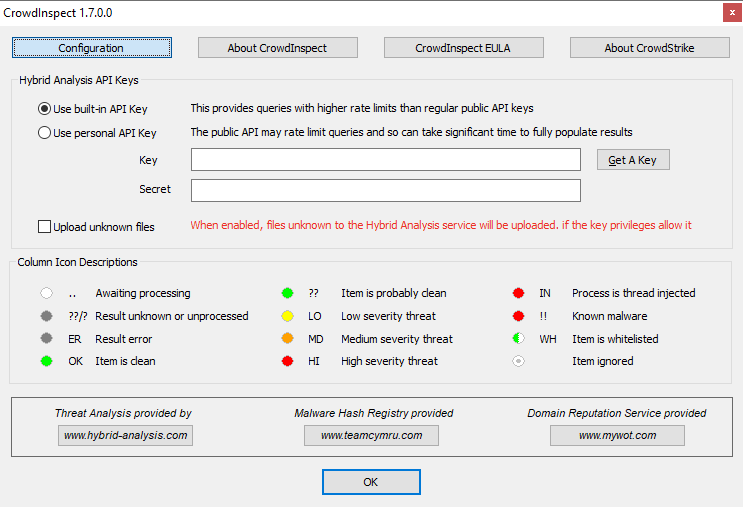This screenshot has height=507, width=743.
Task: Click 'Malware Hash Registry provided' text
Action: [374, 413]
